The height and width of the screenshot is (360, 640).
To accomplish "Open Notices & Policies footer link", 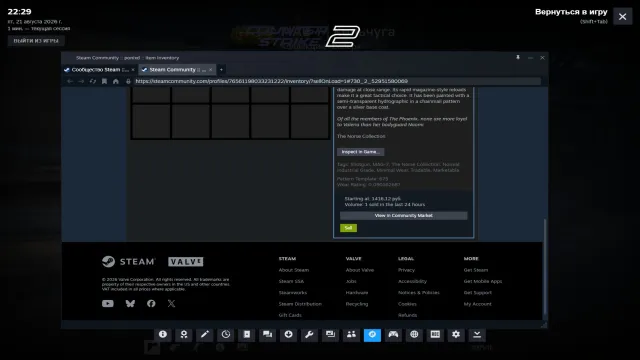I will (x=419, y=293).
